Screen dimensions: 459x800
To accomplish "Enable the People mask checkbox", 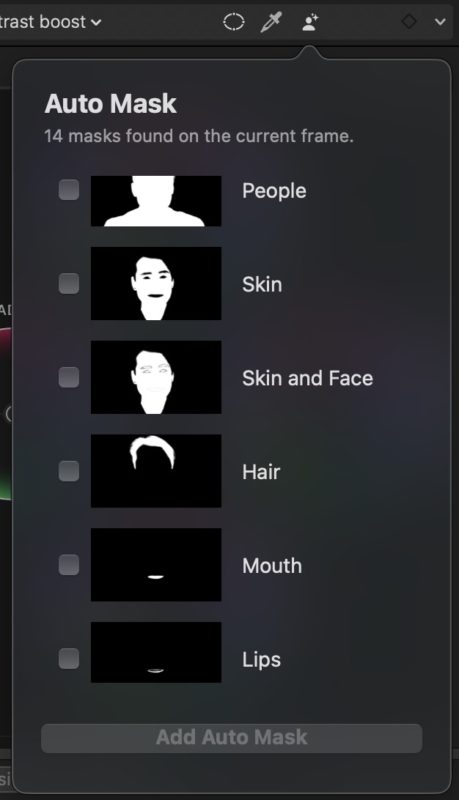I will [x=69, y=190].
